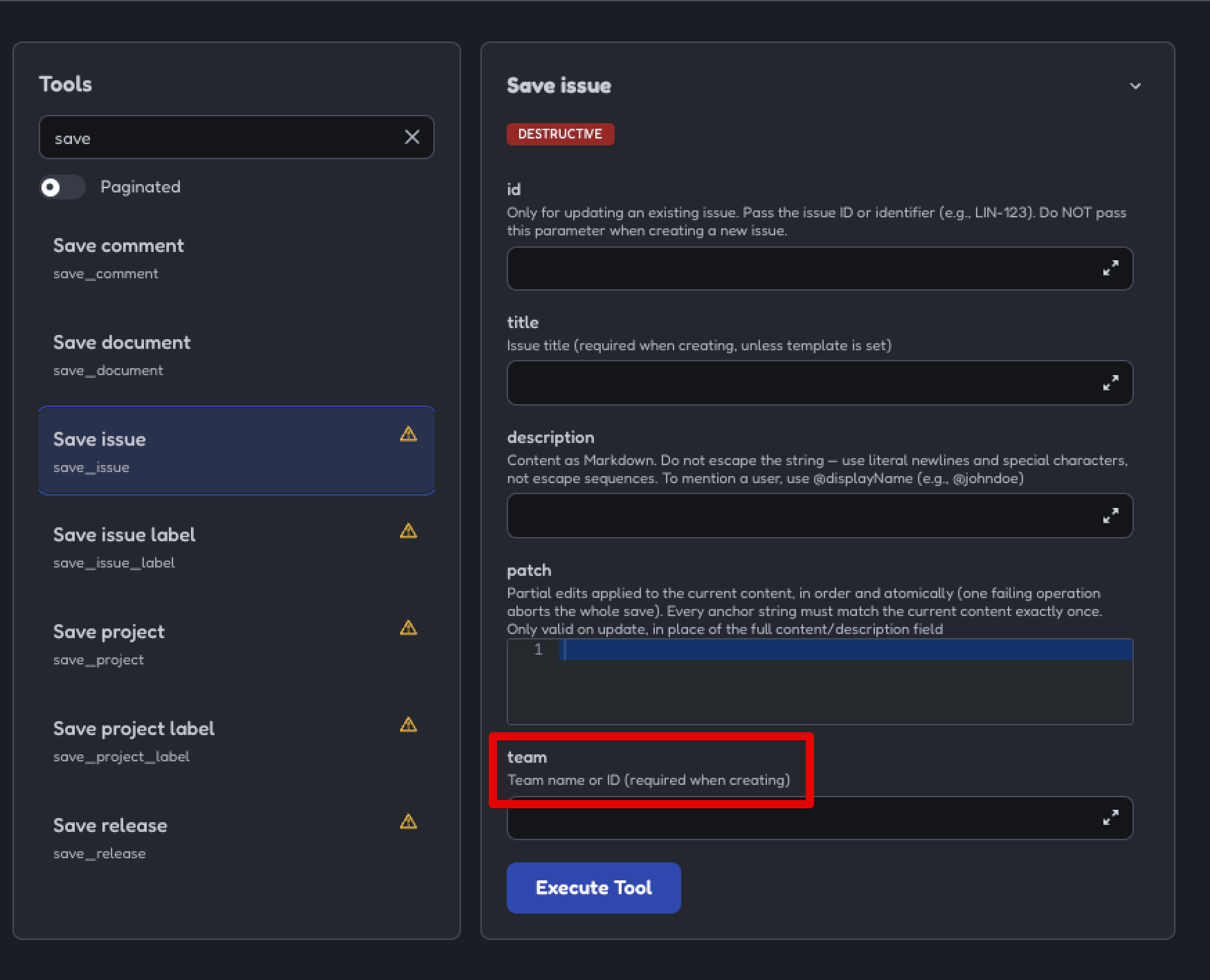1210x980 pixels.
Task: Expand the description field editor
Action: tap(1111, 516)
